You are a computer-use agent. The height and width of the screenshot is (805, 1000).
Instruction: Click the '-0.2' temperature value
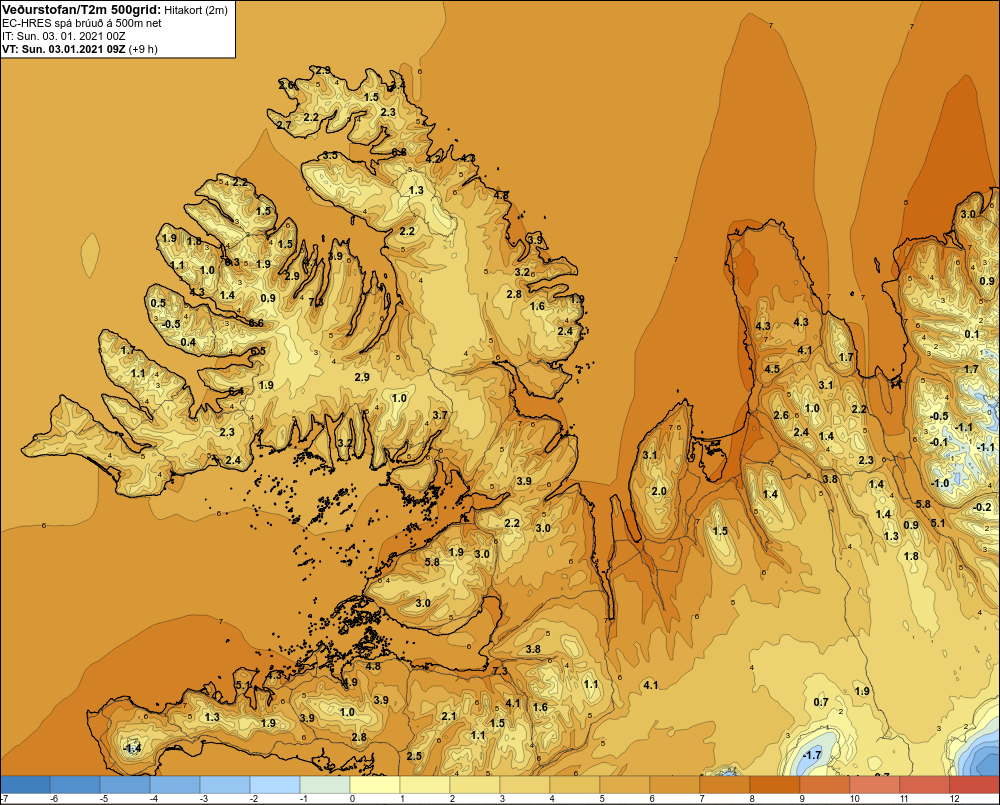click(x=983, y=507)
